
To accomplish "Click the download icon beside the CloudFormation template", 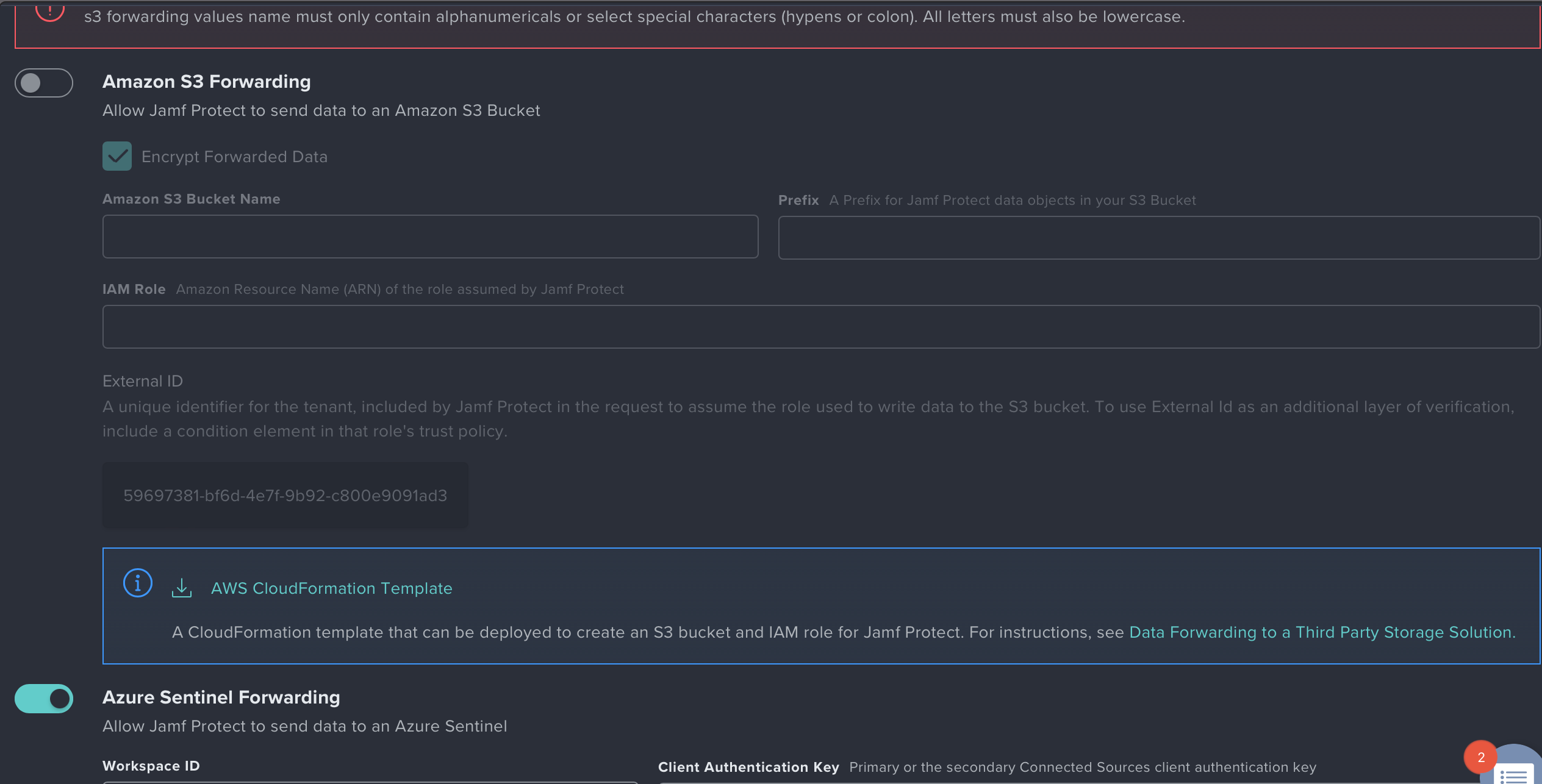I will [182, 588].
